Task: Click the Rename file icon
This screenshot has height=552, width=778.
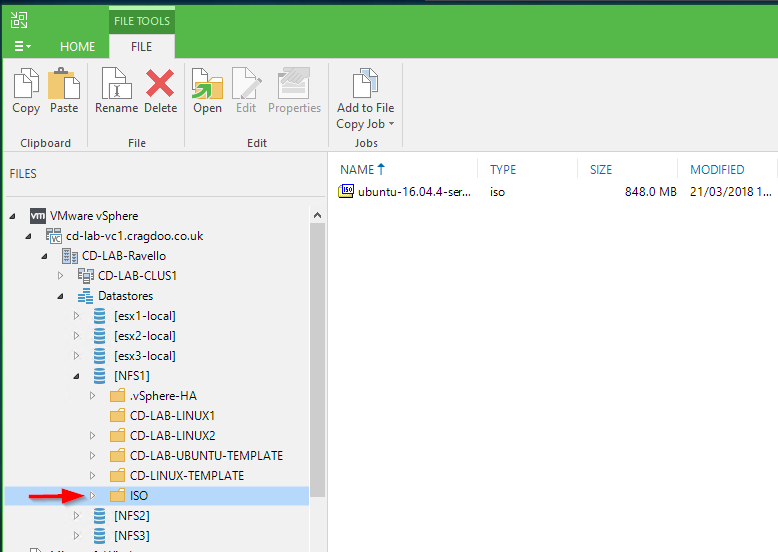Action: [x=117, y=83]
